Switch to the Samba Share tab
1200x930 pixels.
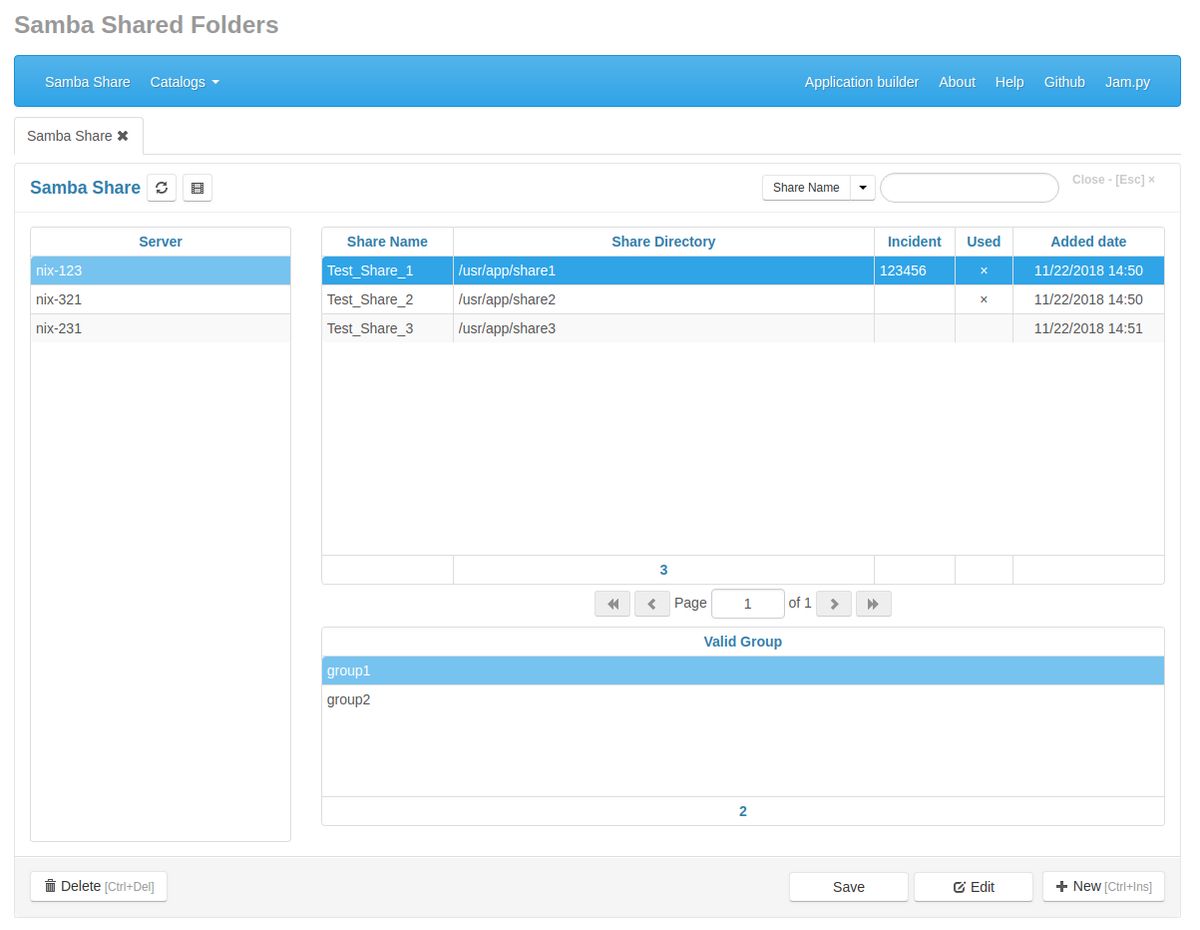tap(69, 135)
